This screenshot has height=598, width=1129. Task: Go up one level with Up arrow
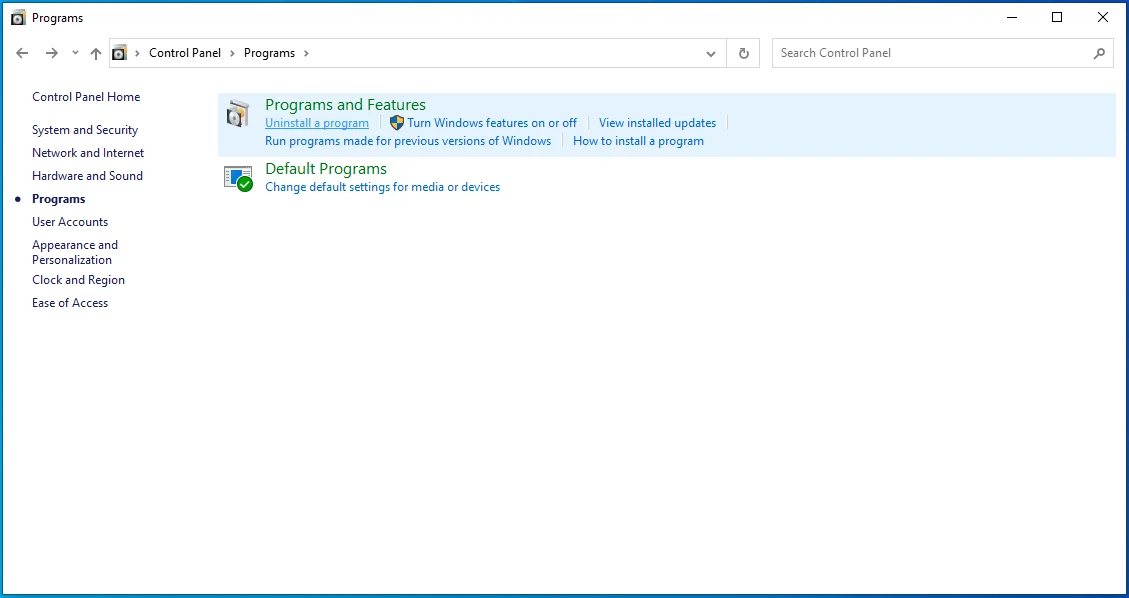click(x=96, y=53)
